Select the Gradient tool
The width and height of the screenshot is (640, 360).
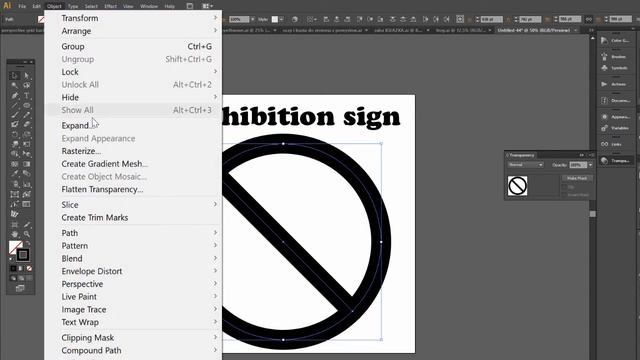27,164
